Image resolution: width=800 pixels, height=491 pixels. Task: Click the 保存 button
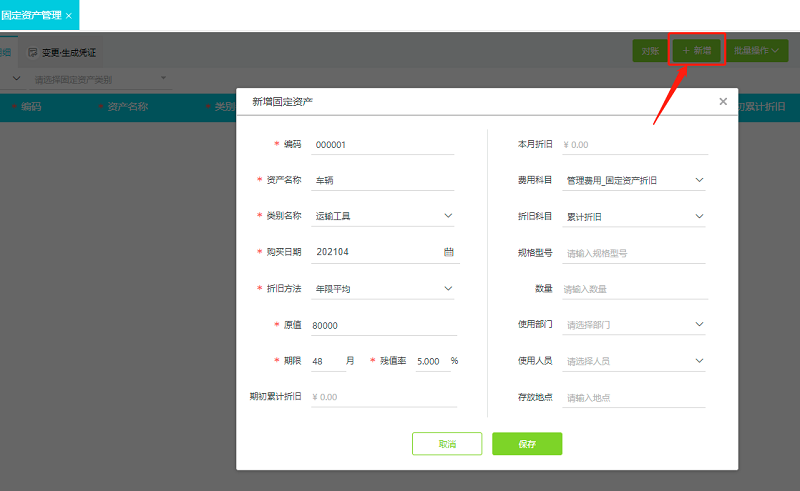click(x=527, y=444)
